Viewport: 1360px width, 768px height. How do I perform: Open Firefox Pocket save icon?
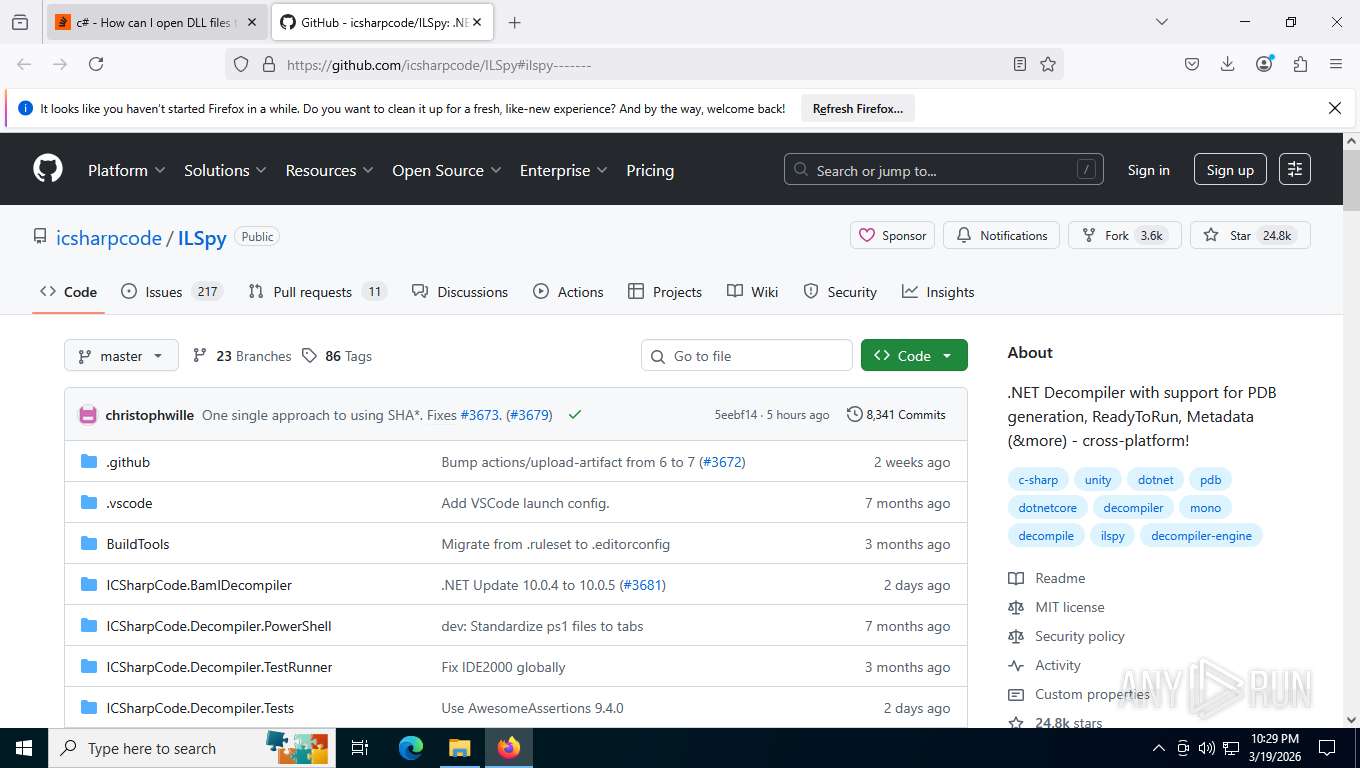1192,64
